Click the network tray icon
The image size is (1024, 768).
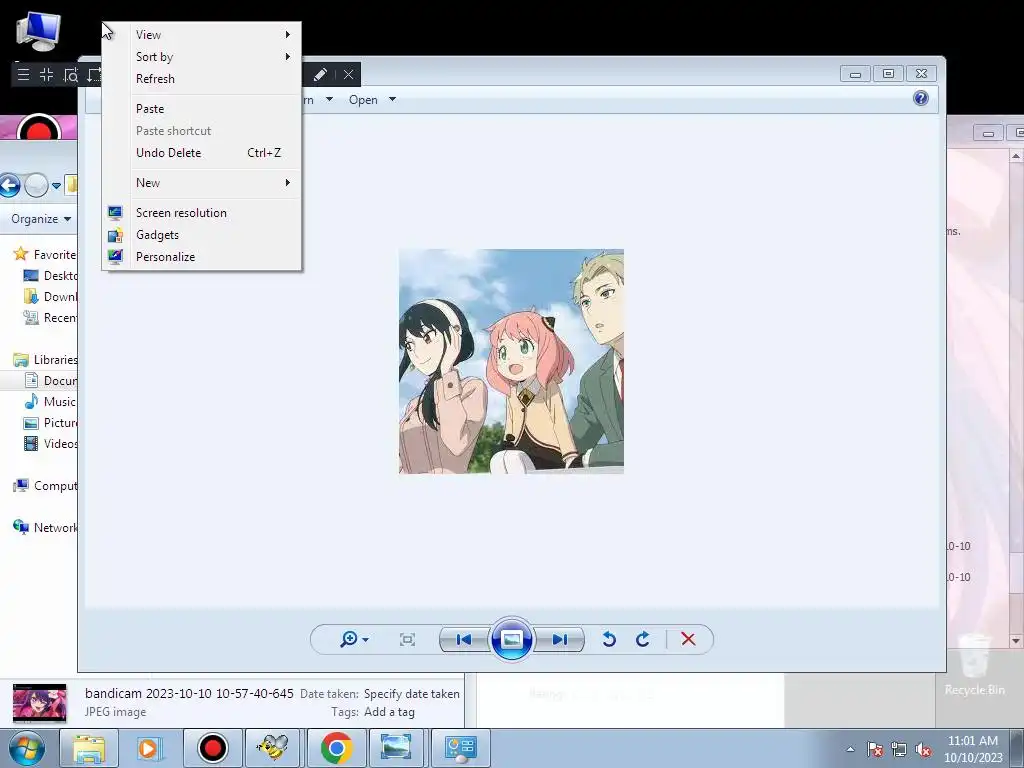point(899,749)
